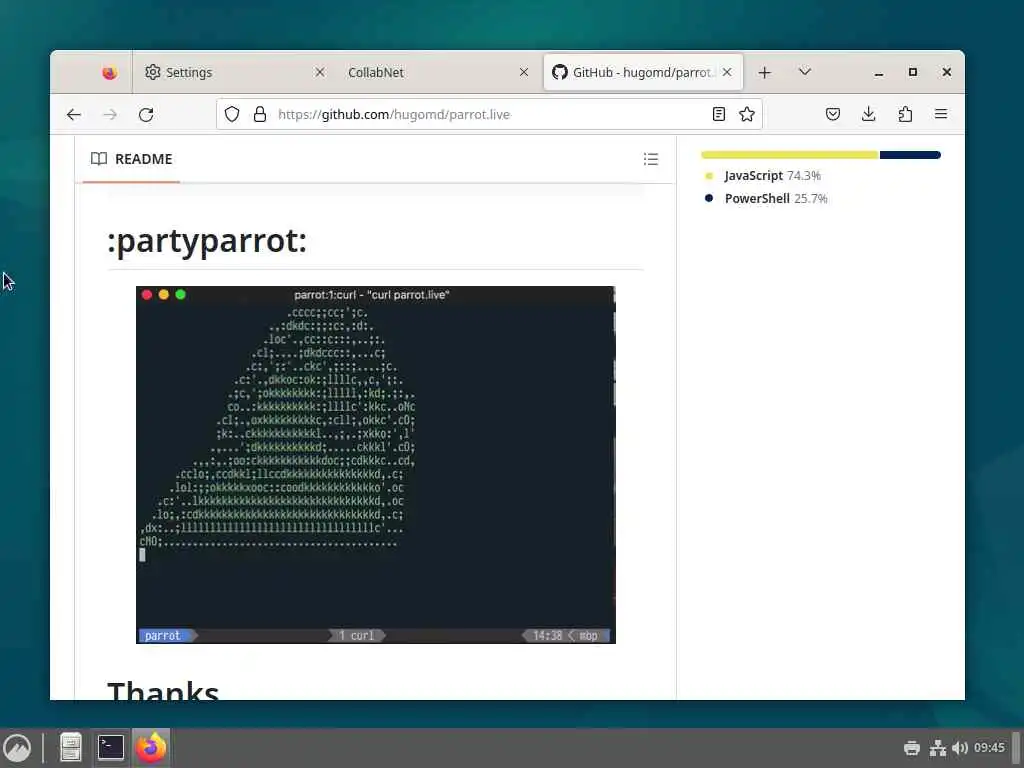Open the desktop application menu launcher

[x=16, y=748]
